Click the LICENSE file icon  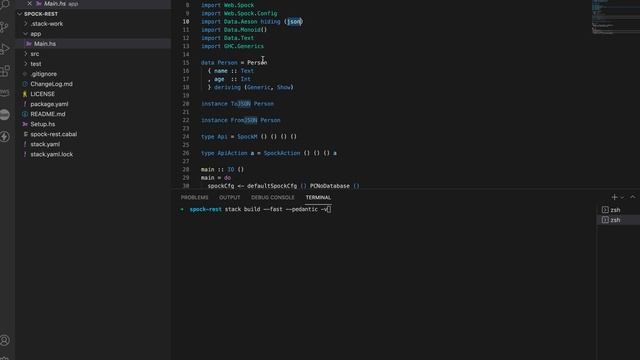pos(25,94)
